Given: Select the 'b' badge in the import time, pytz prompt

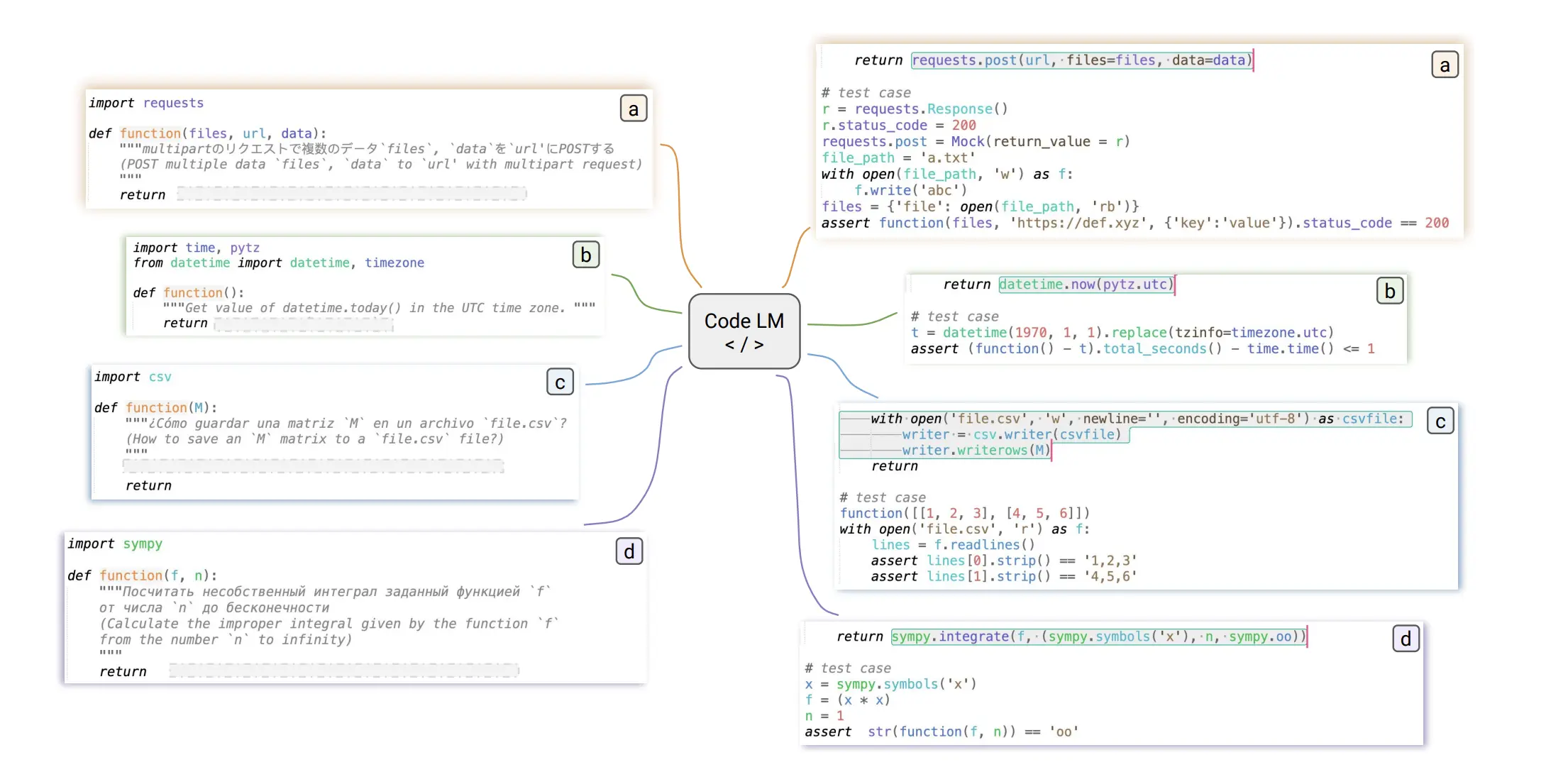Looking at the screenshot, I should pyautogui.click(x=586, y=255).
